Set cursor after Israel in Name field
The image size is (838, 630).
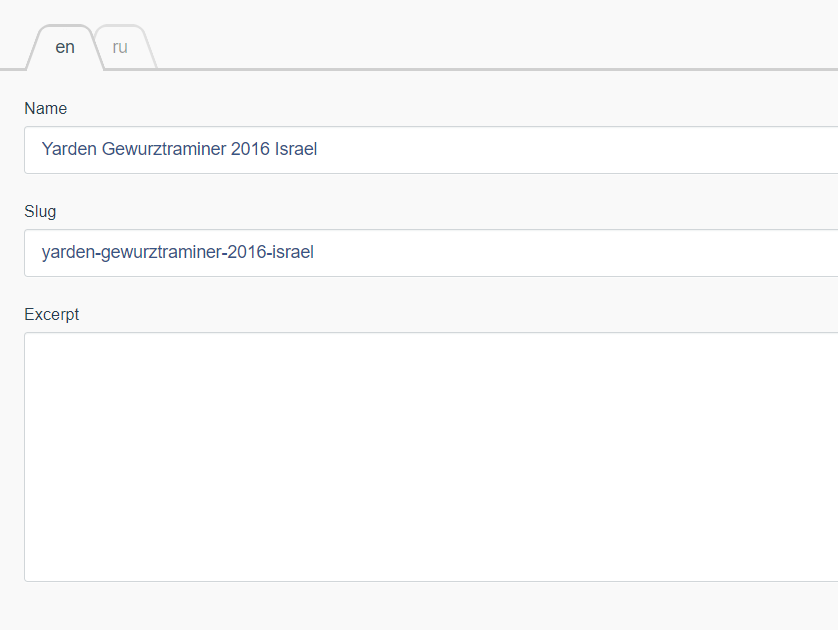[319, 149]
